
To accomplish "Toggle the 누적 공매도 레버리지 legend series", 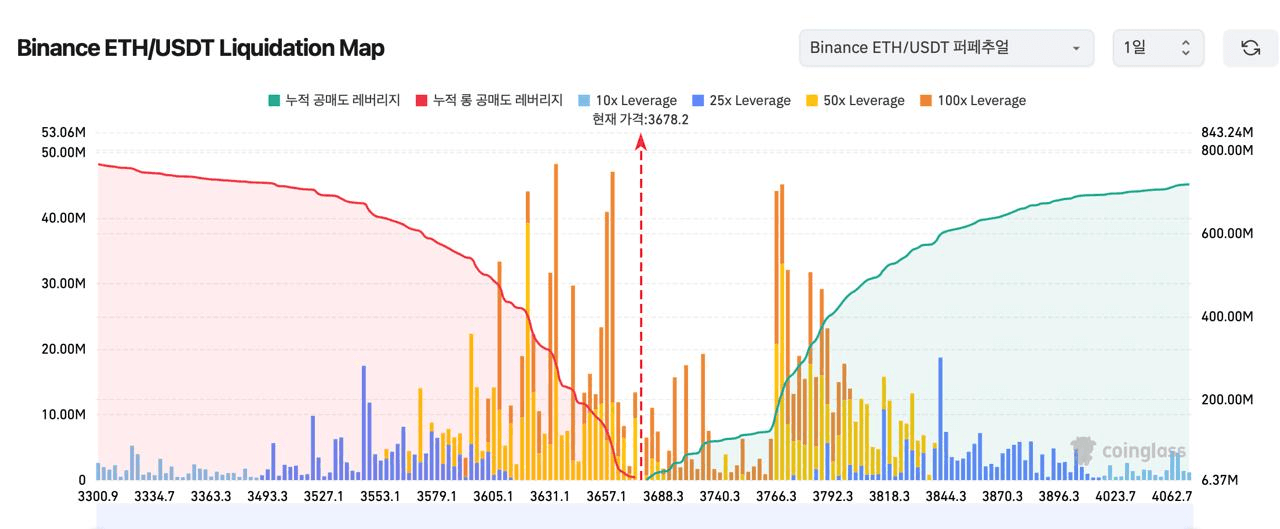I will pos(334,100).
